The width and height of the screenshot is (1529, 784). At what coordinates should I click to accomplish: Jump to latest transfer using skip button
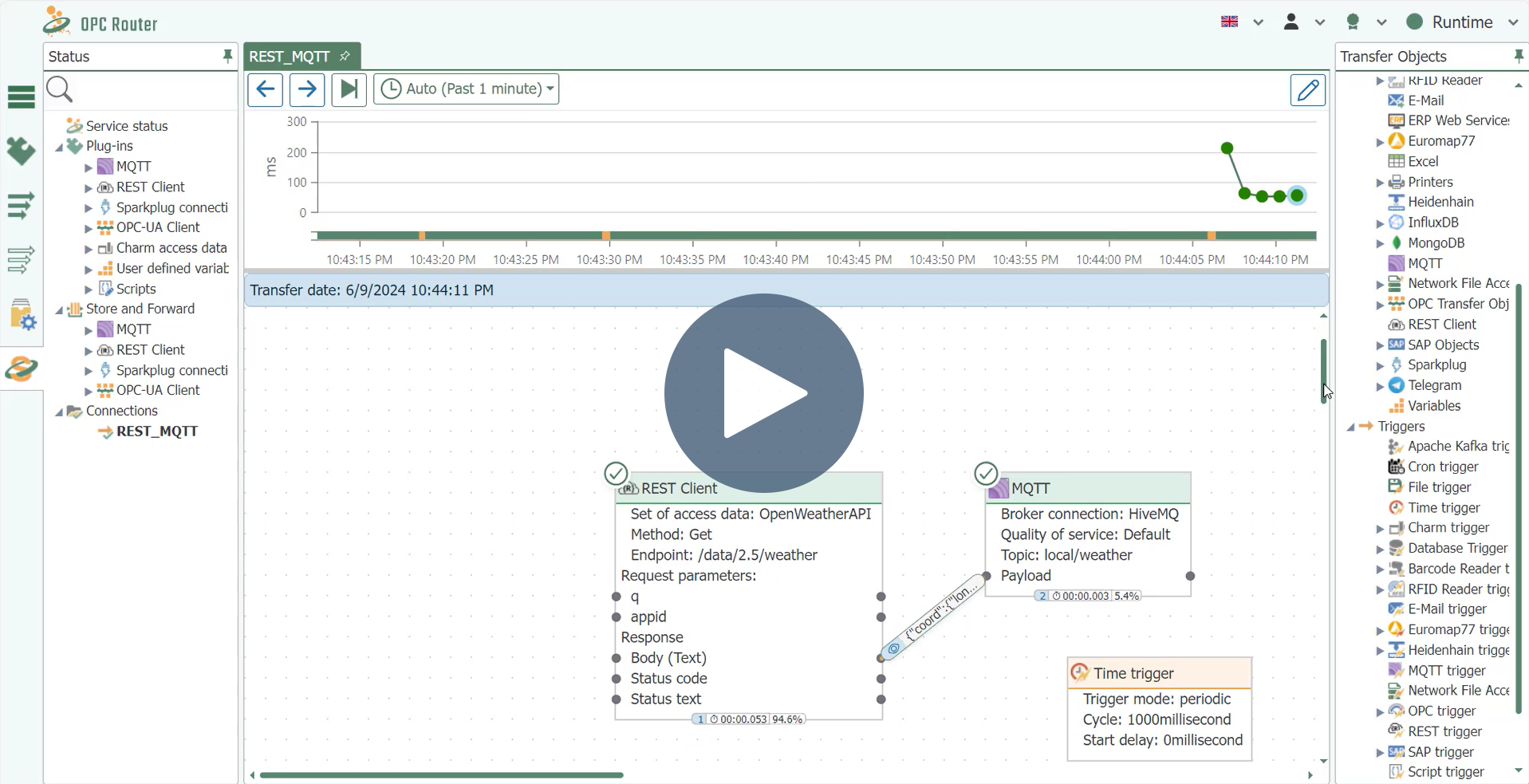349,89
